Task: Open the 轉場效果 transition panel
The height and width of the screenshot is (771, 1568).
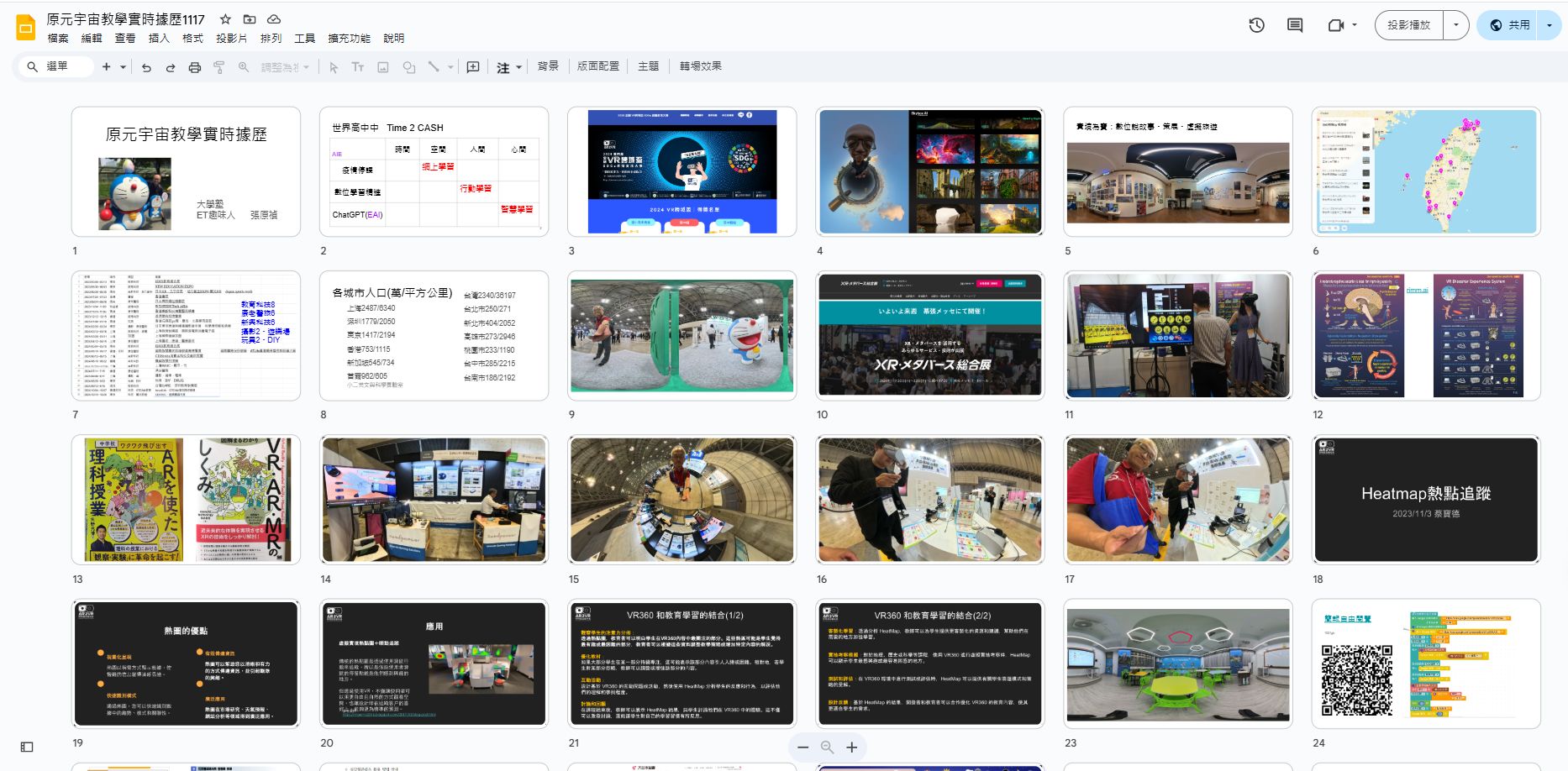Action: [x=701, y=66]
